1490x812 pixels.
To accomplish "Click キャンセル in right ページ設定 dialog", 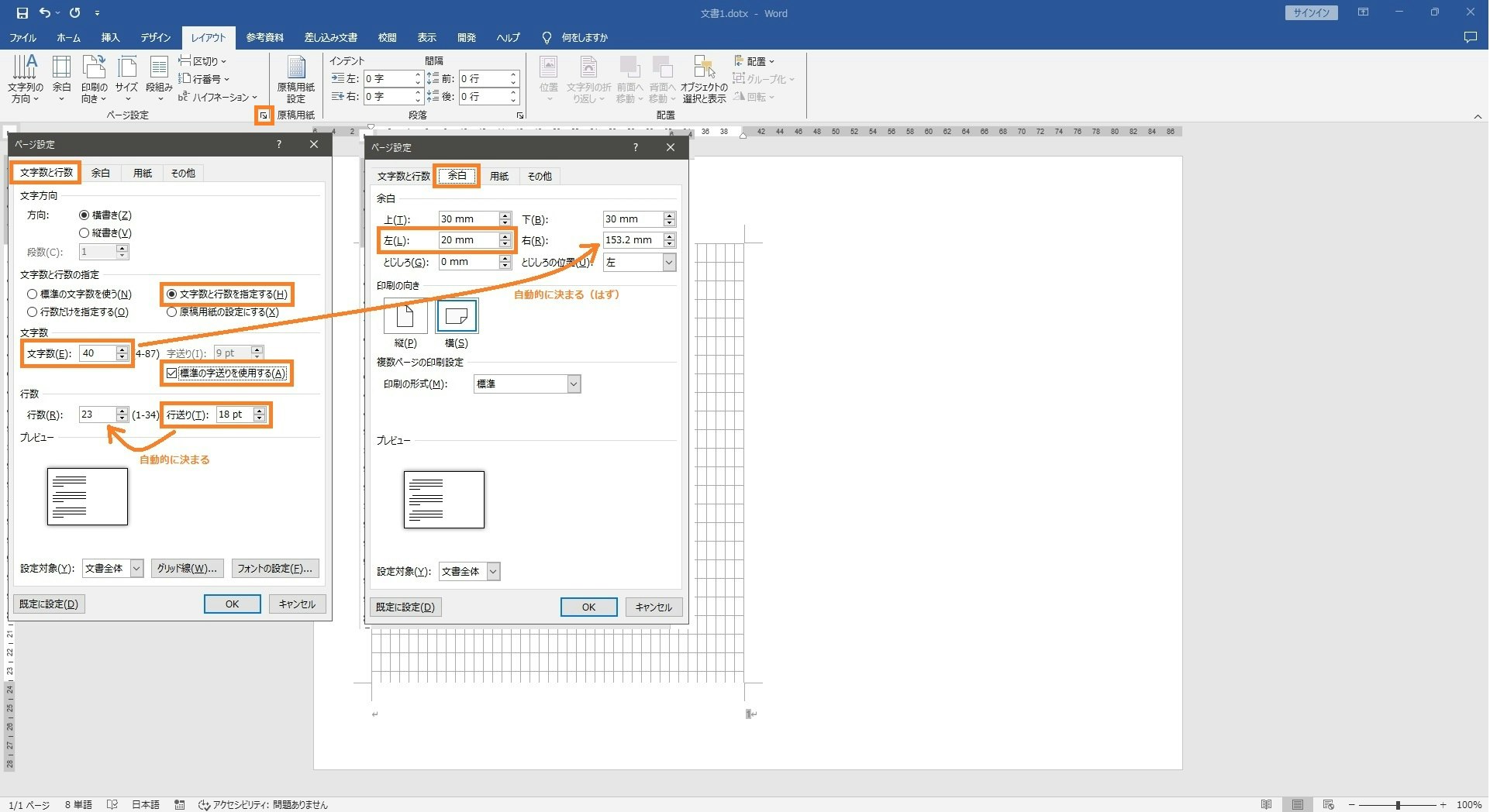I will [x=654, y=607].
